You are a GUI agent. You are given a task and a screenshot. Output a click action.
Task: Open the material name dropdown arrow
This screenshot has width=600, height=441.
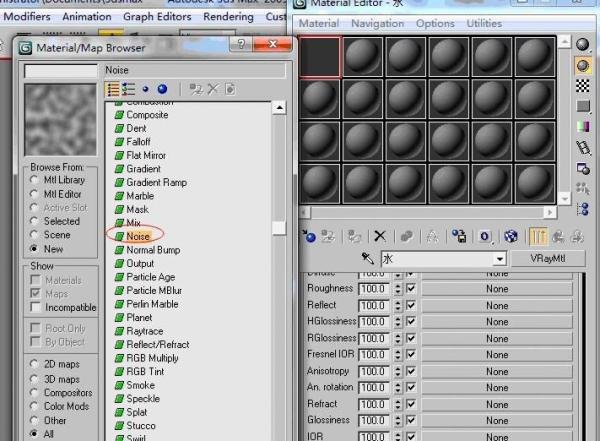tap(499, 259)
